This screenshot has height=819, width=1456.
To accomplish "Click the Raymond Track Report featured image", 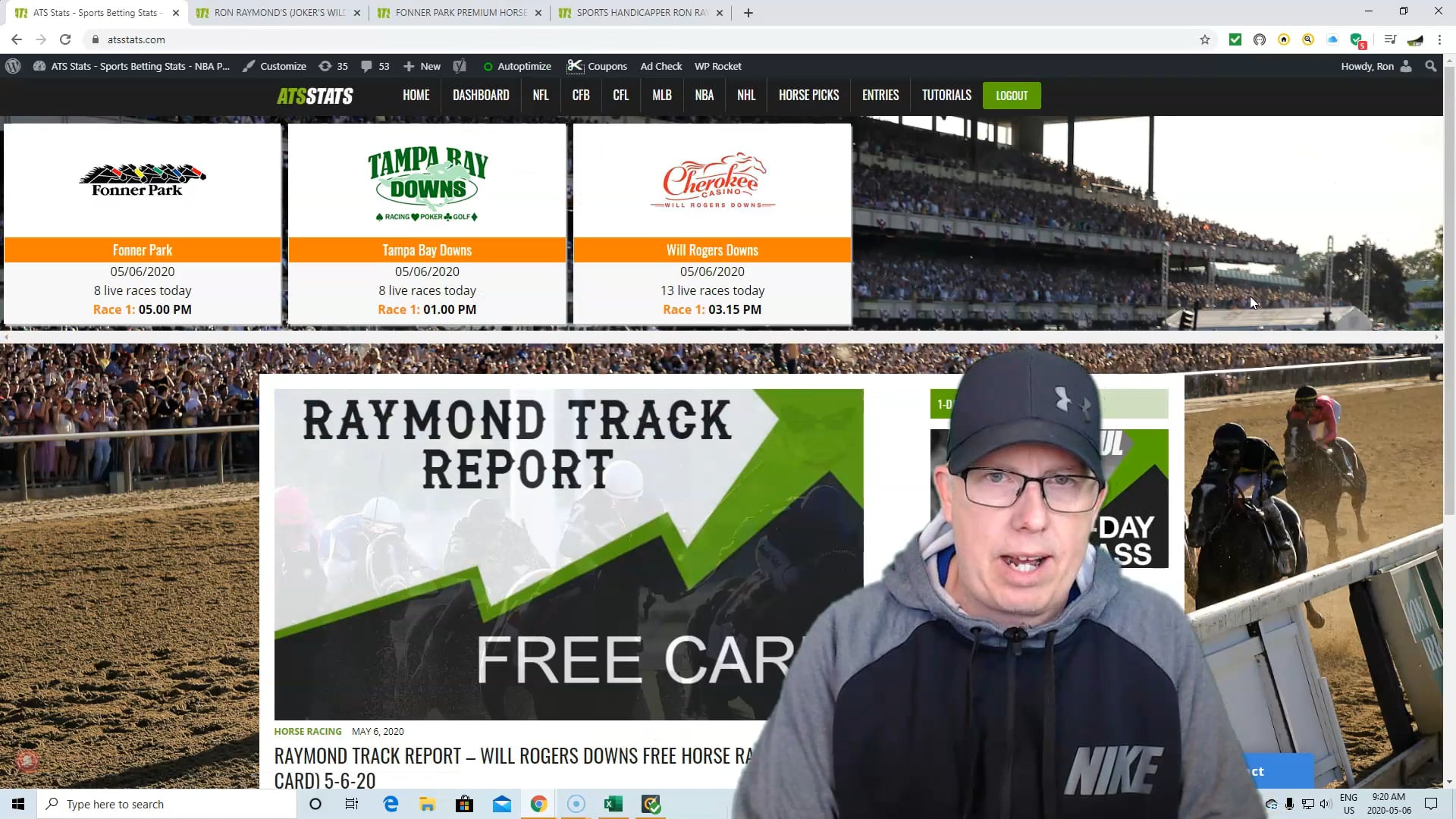I will coord(569,554).
